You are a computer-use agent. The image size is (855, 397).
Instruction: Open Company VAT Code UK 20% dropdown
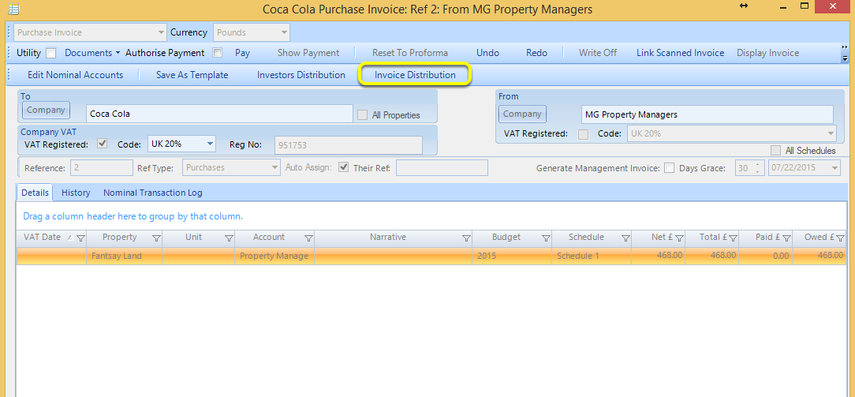[x=182, y=144]
